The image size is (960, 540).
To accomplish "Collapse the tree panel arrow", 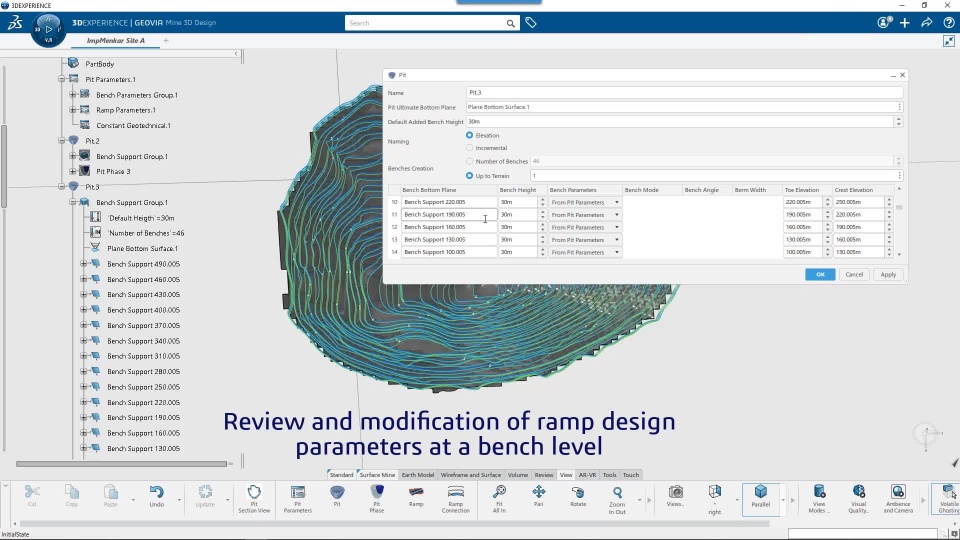I will point(236,54).
